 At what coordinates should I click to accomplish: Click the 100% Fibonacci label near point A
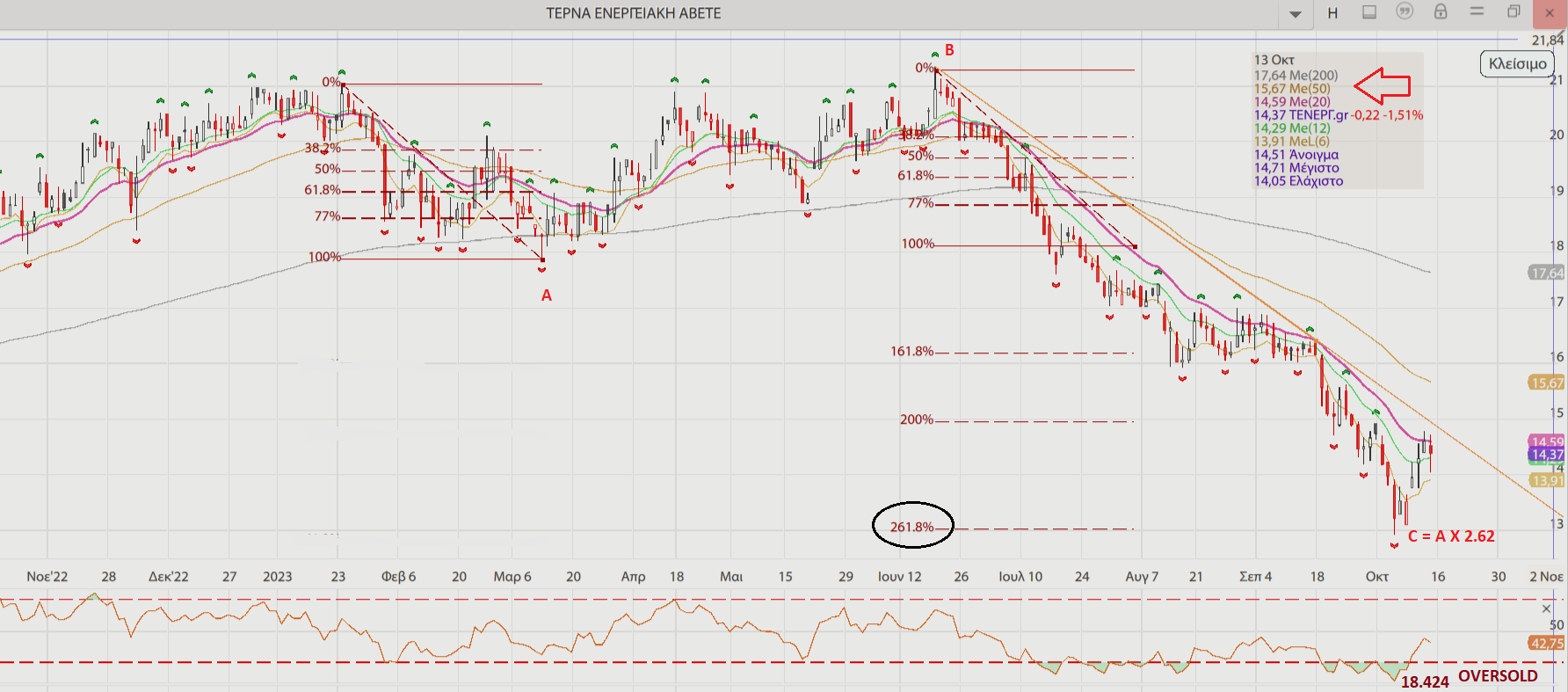323,257
